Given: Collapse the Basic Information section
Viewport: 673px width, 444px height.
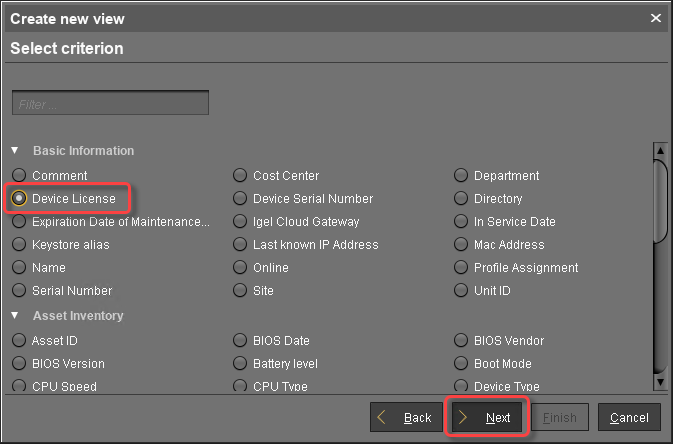Looking at the screenshot, I should [15, 151].
